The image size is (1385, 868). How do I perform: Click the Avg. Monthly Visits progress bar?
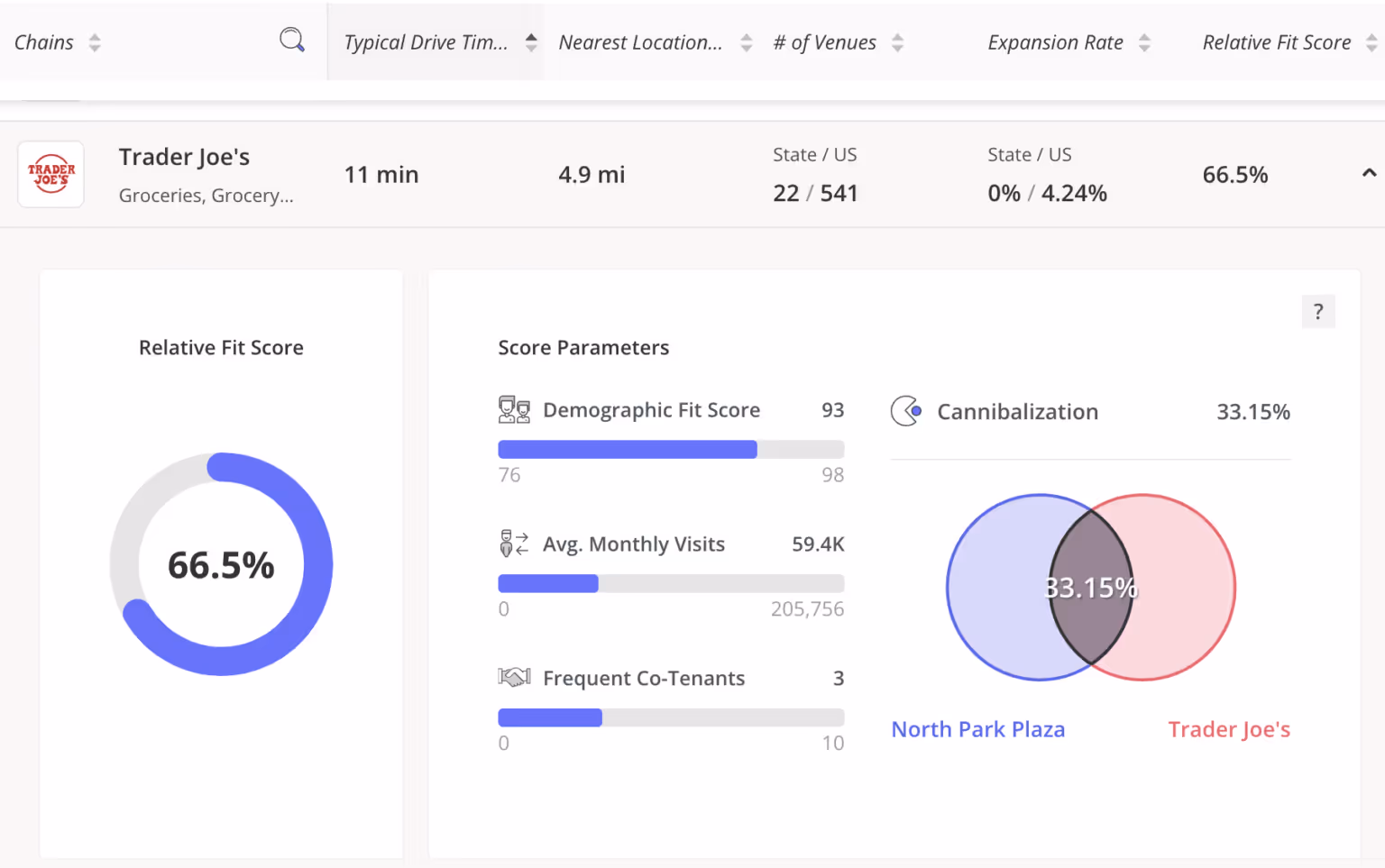[x=671, y=583]
